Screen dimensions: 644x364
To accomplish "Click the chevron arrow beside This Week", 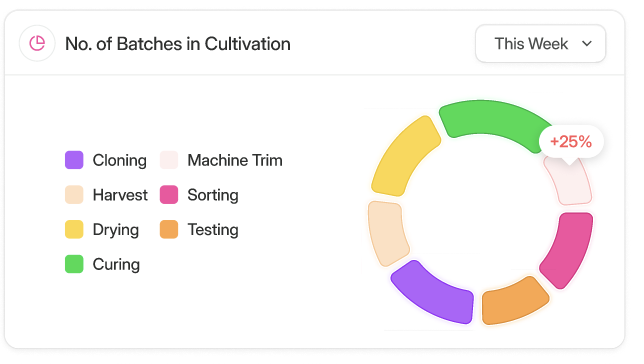I will click(587, 44).
